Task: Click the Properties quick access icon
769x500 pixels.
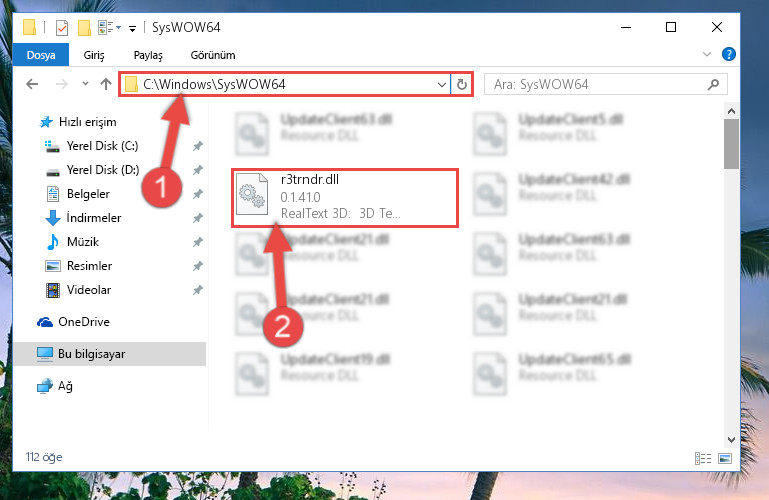Action: pyautogui.click(x=62, y=28)
